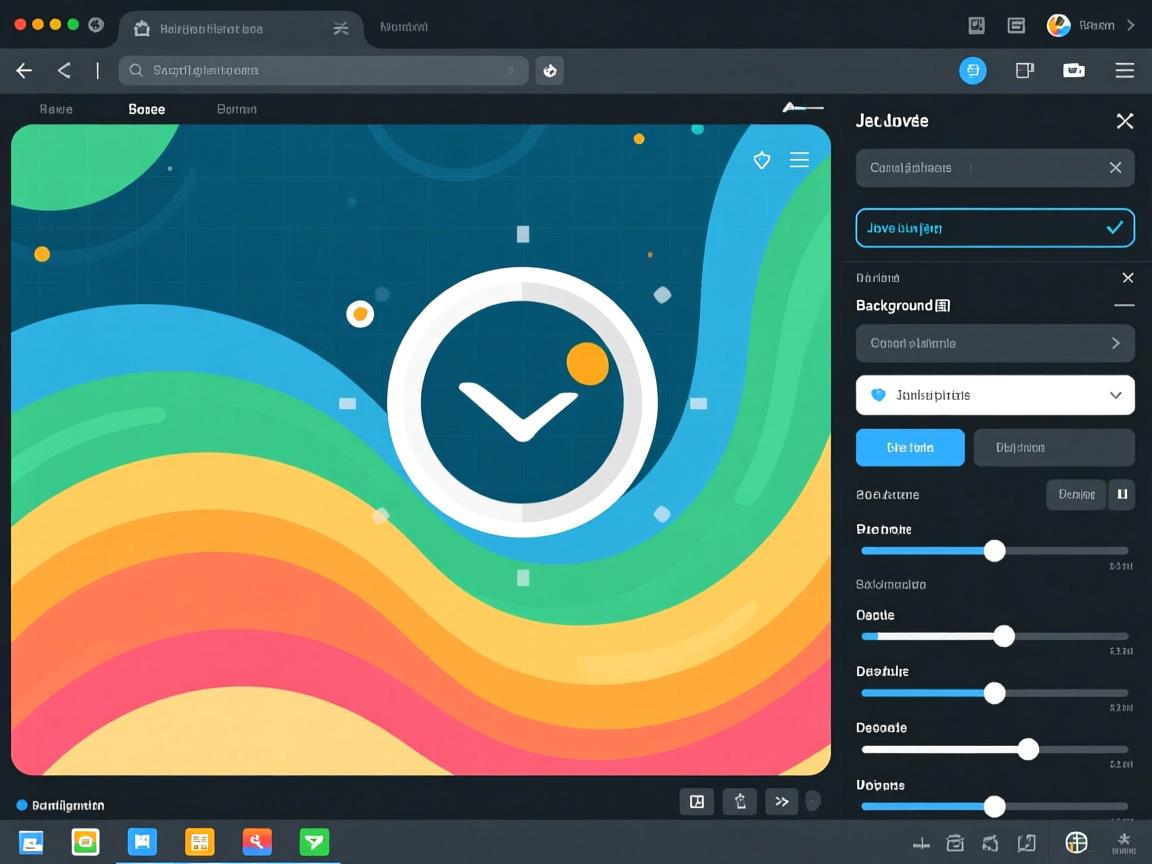Switch to the inactive option next to the blue segment

[1053, 447]
